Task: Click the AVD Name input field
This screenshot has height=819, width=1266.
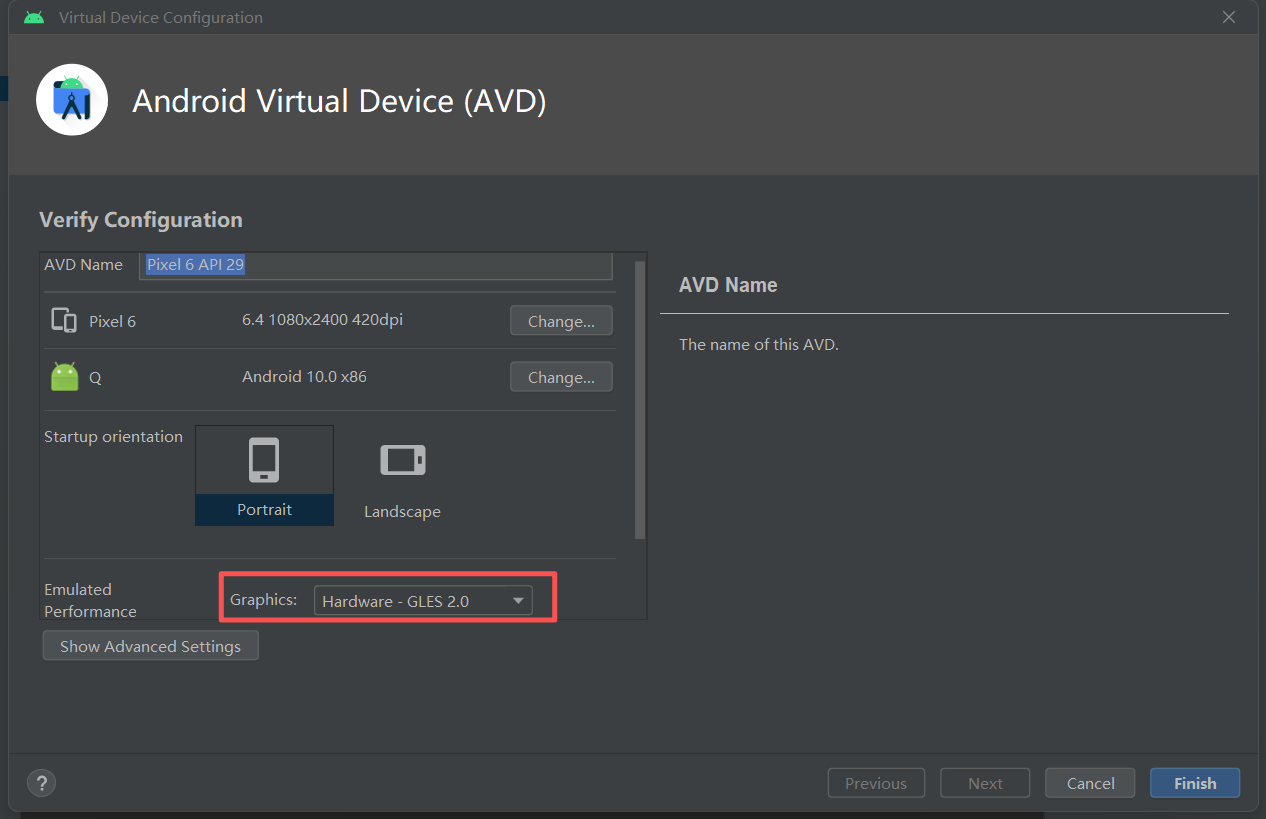Action: [x=375, y=265]
